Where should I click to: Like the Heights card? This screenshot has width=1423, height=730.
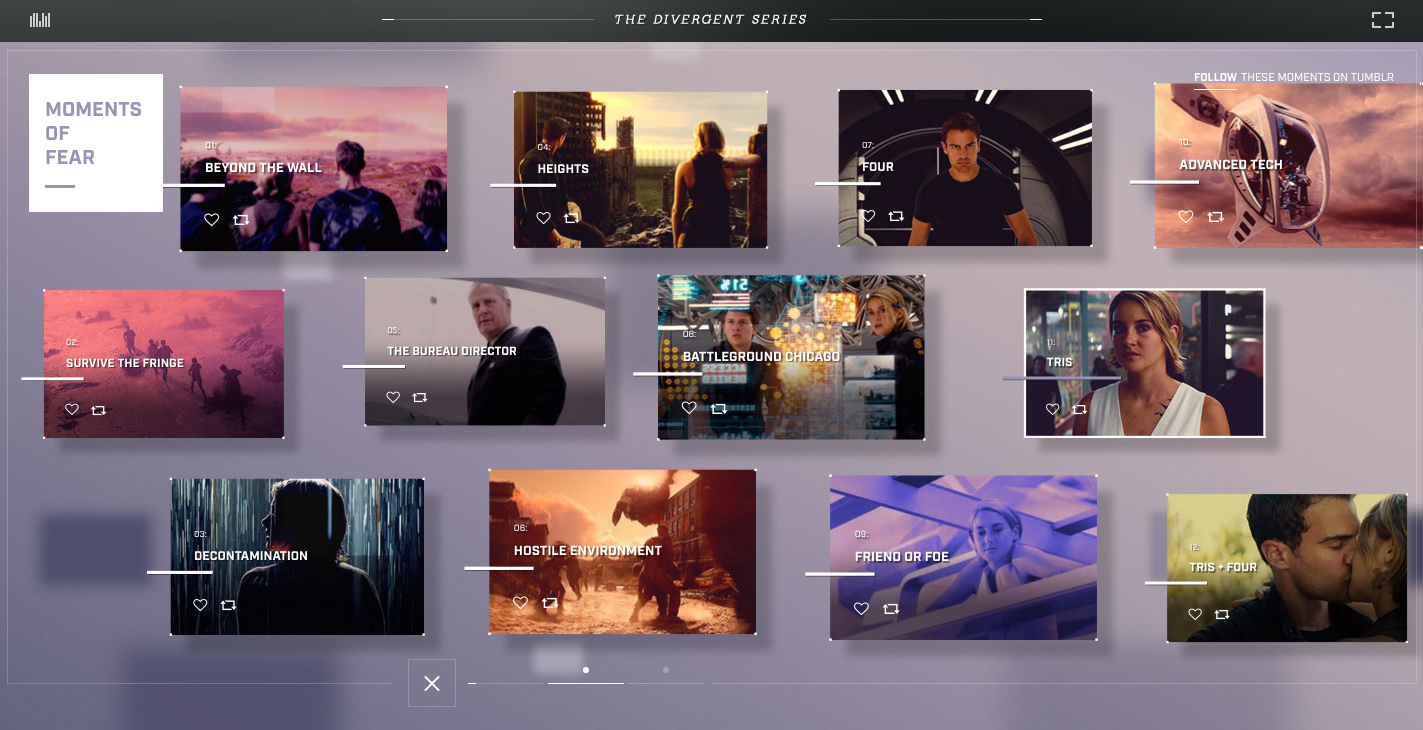coord(543,217)
